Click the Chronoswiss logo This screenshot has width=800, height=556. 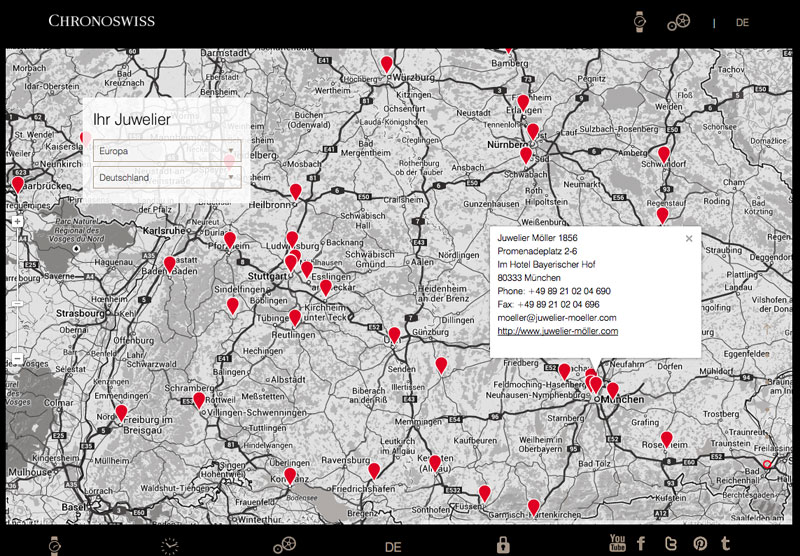(x=102, y=21)
